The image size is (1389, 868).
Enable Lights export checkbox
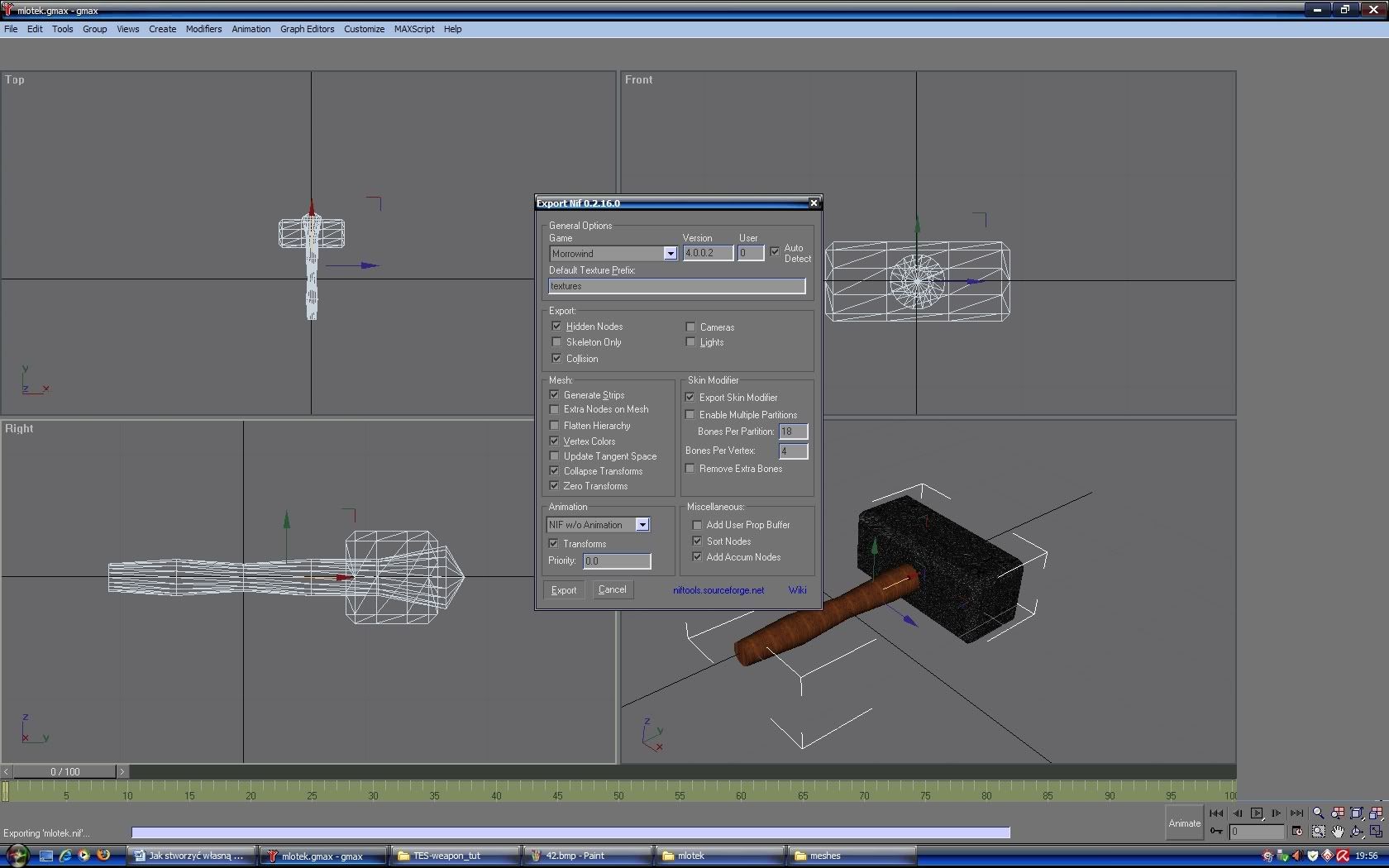pos(690,341)
